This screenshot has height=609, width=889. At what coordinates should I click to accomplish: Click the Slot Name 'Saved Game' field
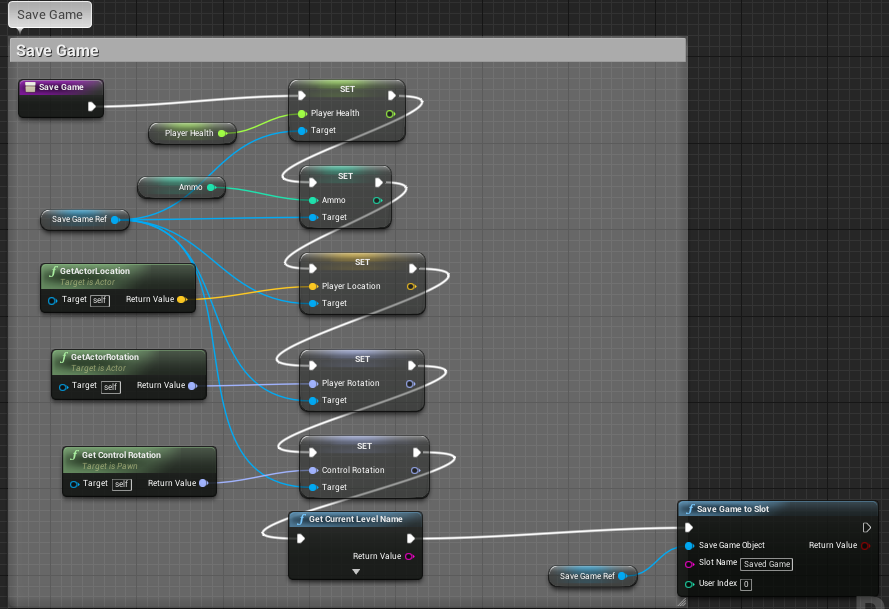tap(767, 564)
